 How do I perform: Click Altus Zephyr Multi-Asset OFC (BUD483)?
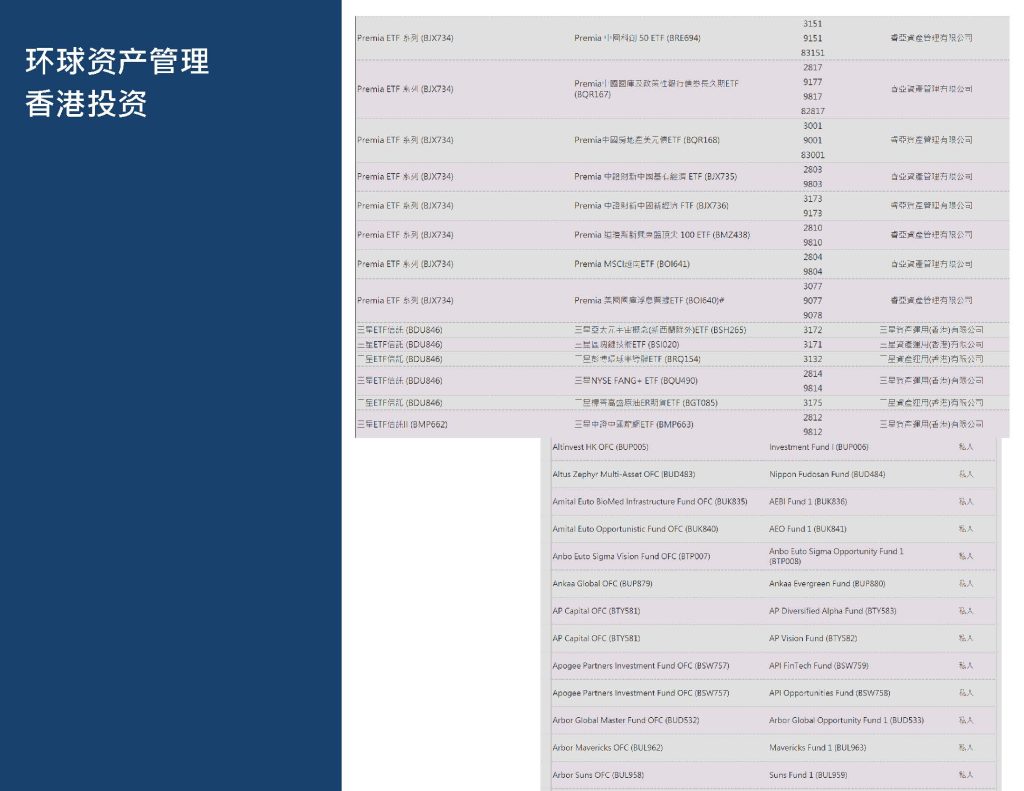point(624,474)
